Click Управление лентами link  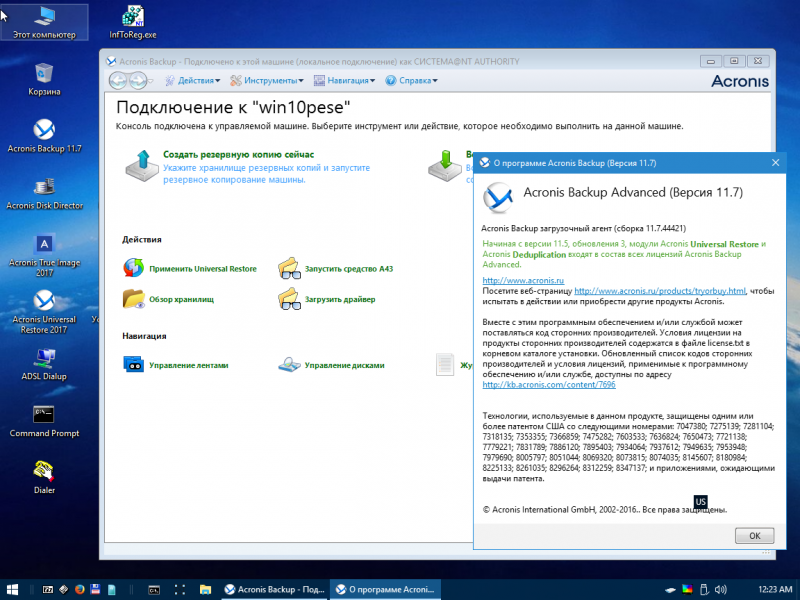point(188,365)
